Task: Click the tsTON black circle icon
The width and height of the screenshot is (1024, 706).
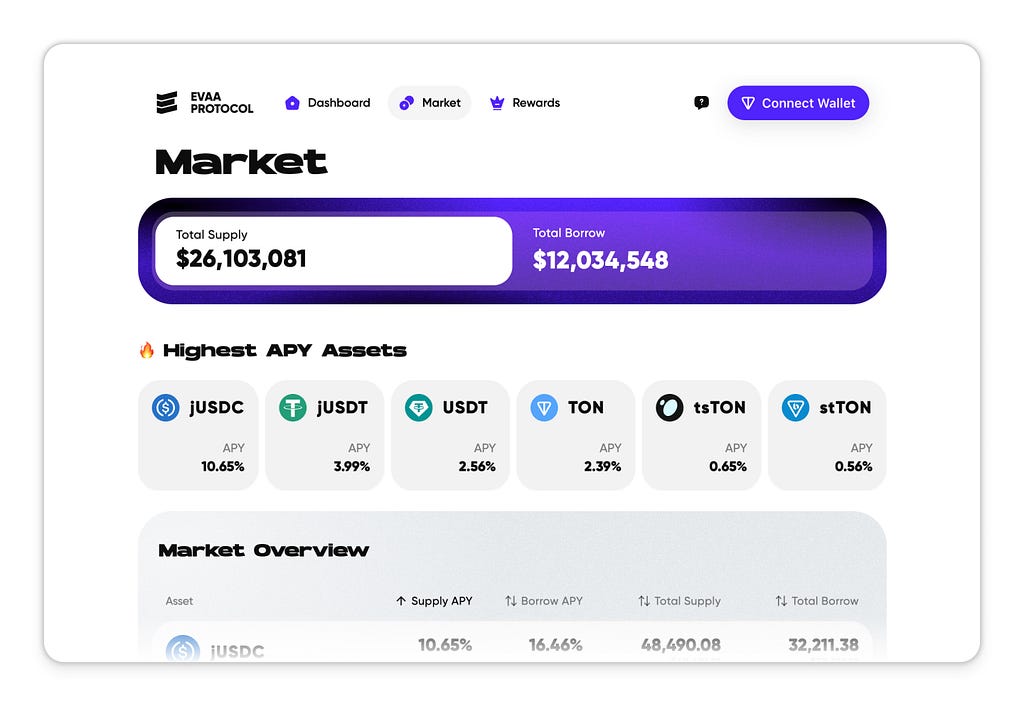Action: tap(669, 408)
